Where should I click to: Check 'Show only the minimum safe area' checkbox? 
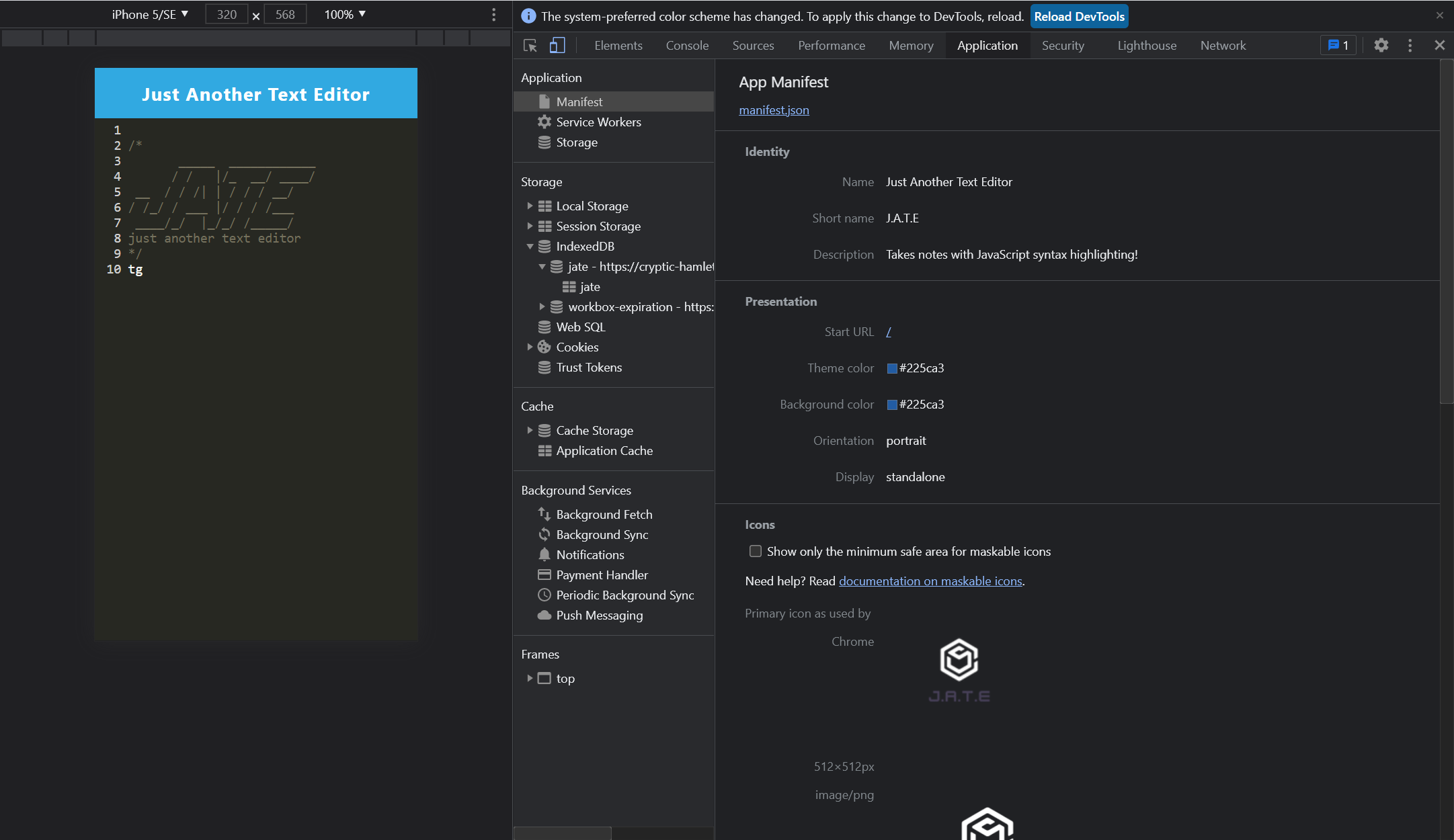(x=756, y=551)
